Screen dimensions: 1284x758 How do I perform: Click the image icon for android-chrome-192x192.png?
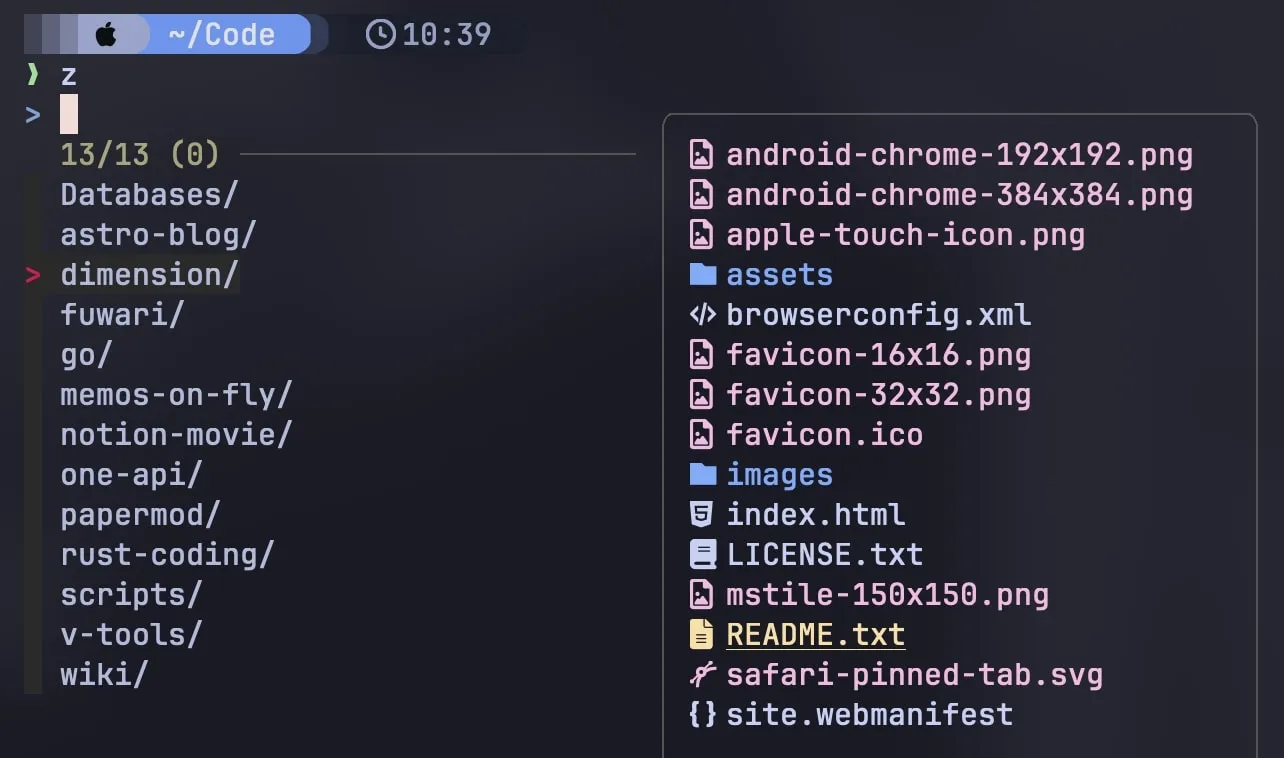click(x=702, y=155)
